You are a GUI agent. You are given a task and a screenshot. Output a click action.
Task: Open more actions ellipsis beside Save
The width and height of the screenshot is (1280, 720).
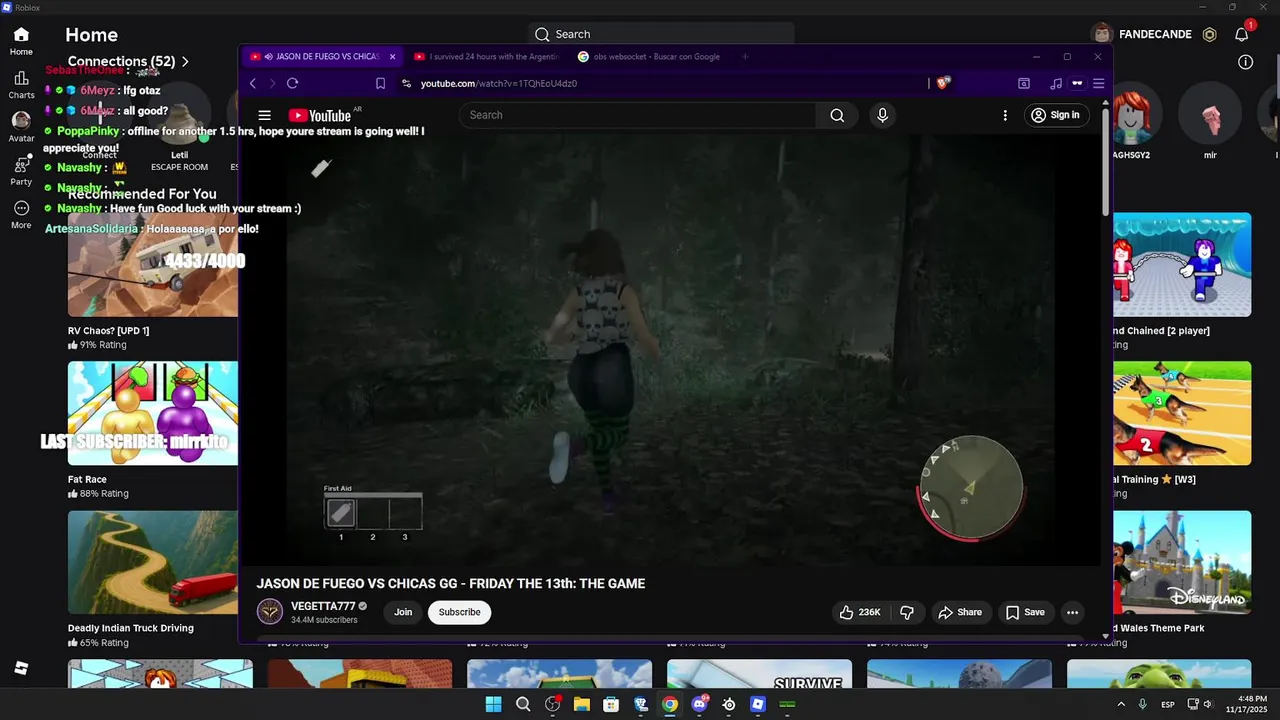1072,612
